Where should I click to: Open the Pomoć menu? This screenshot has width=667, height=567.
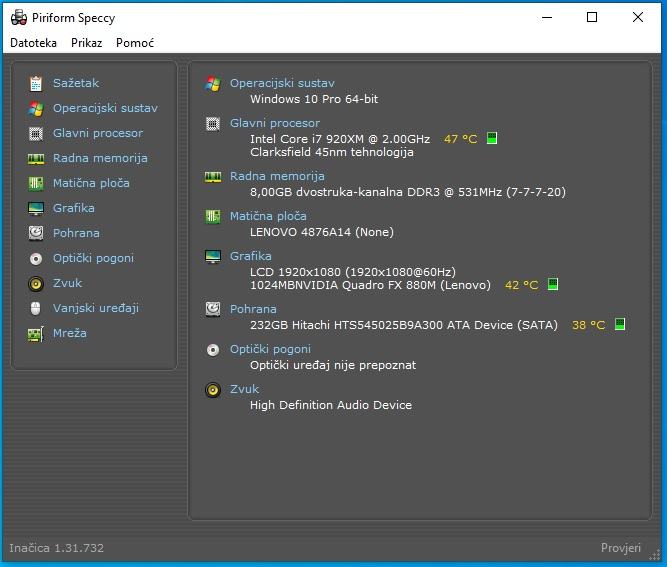135,43
